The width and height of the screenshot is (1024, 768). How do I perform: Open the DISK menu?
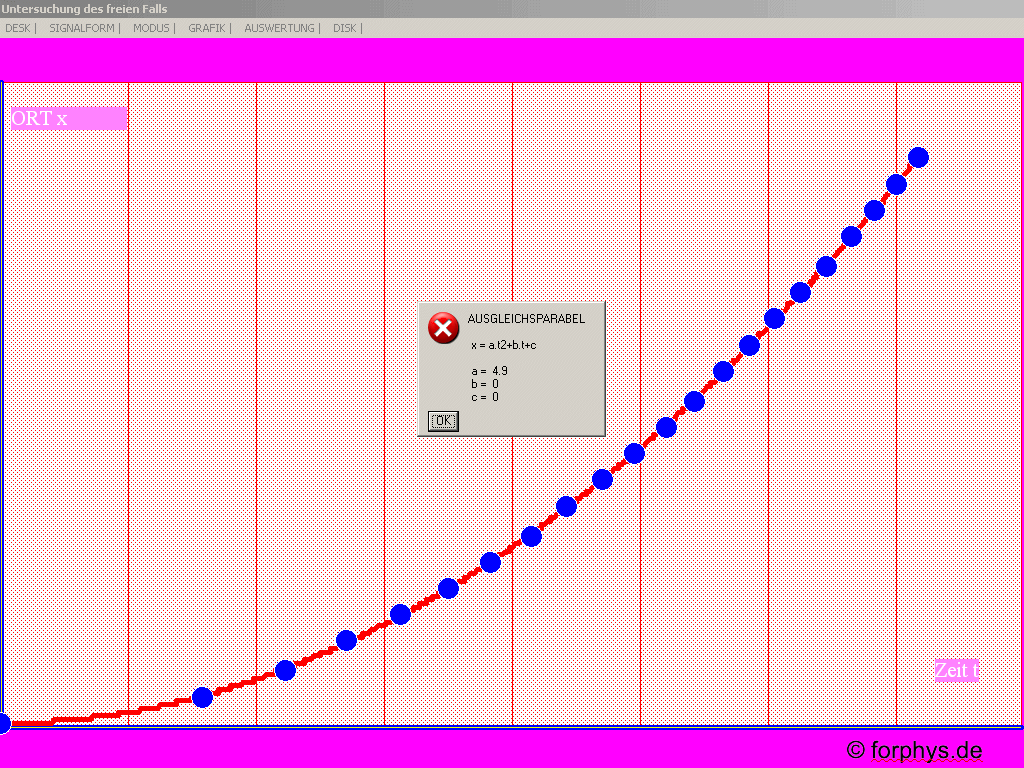344,28
